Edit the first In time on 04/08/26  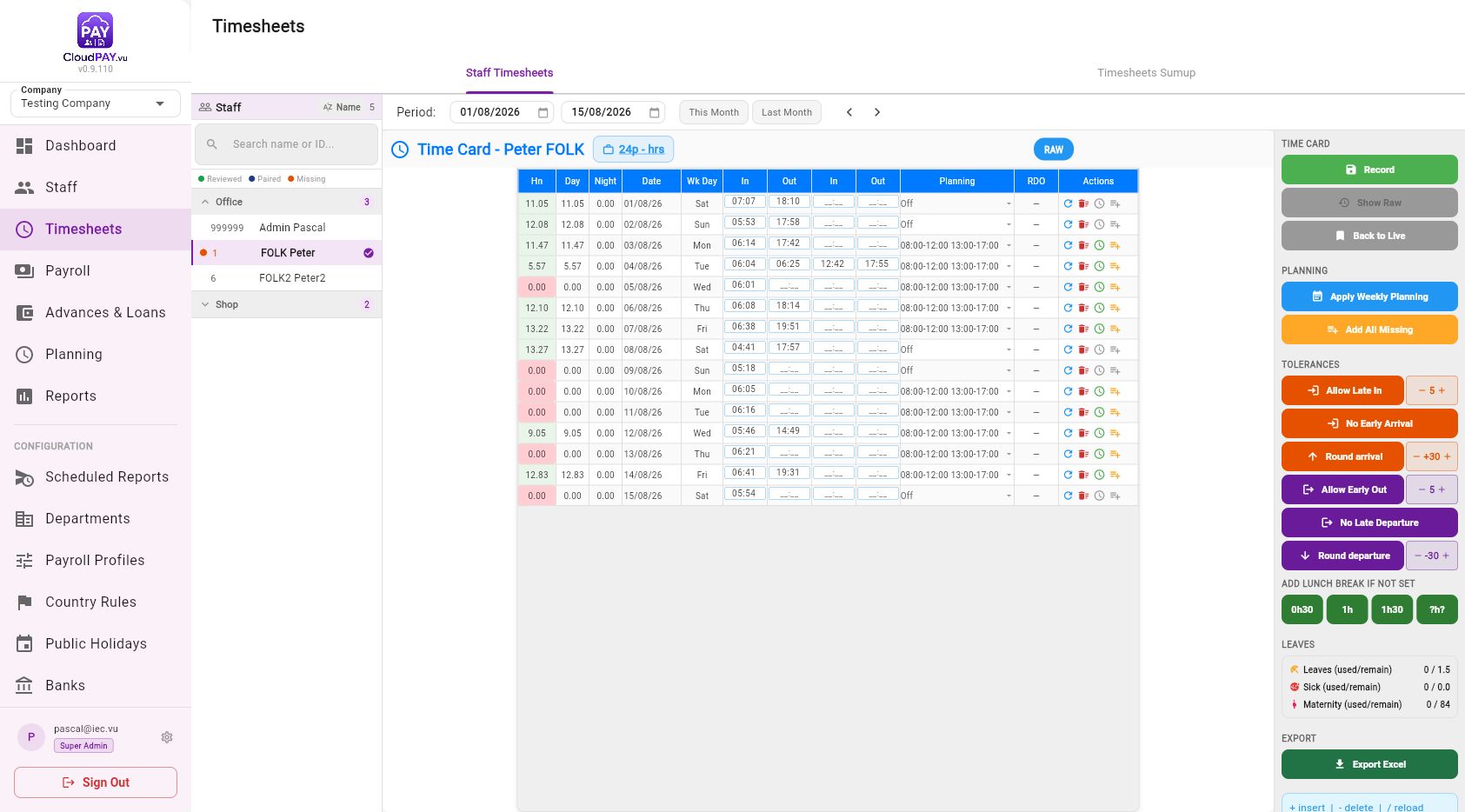point(744,264)
